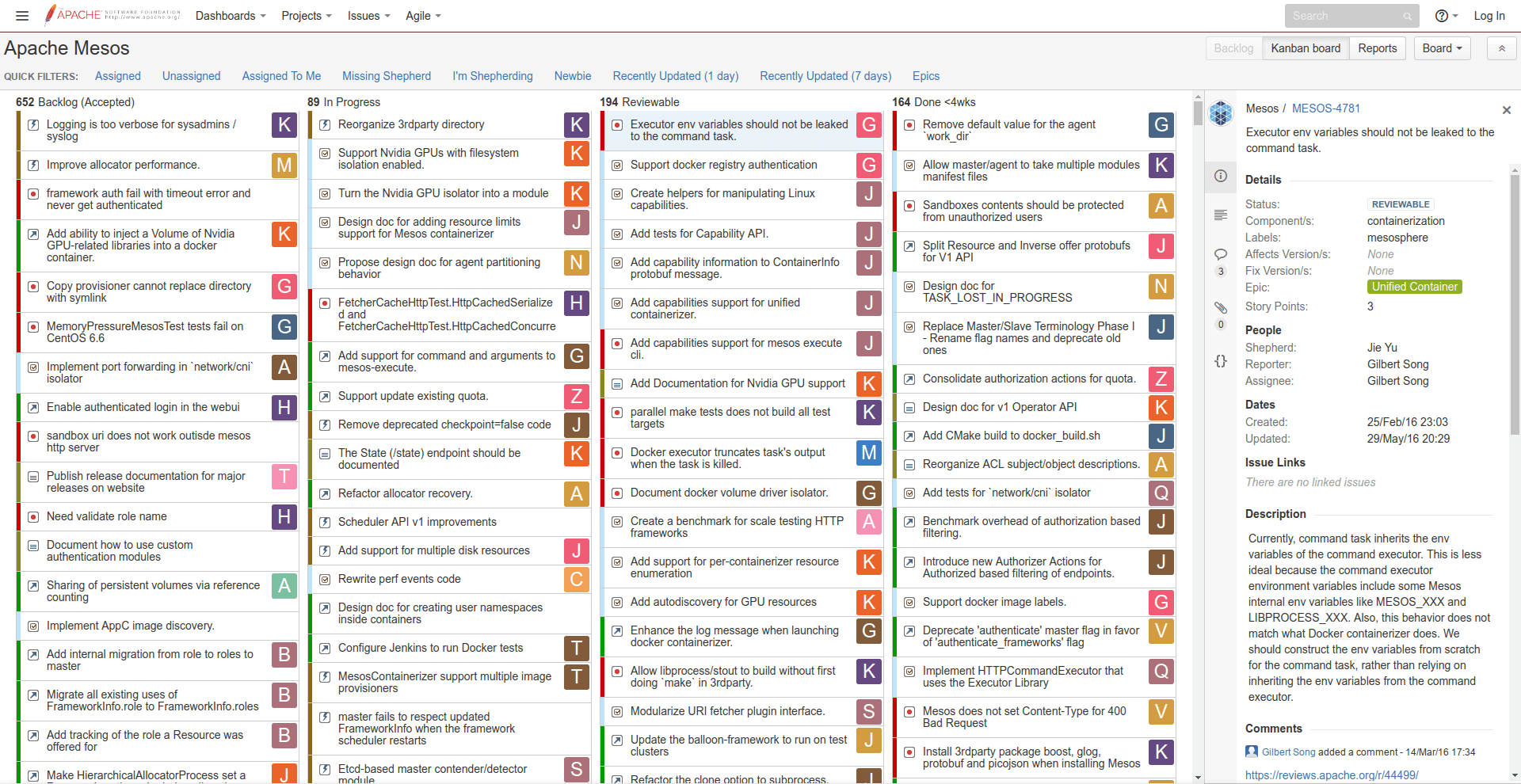Select the Kanban board tab
The image size is (1521, 784).
(x=1306, y=48)
